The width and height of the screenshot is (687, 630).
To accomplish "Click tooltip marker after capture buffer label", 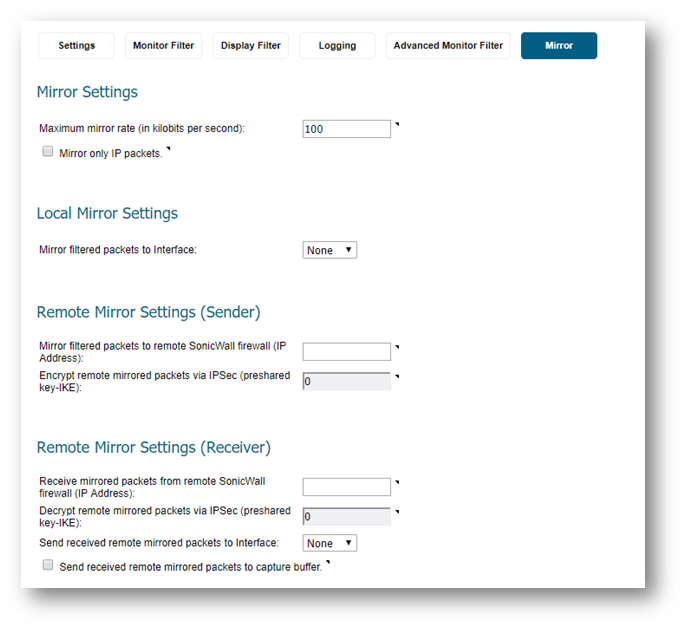I will 328,563.
